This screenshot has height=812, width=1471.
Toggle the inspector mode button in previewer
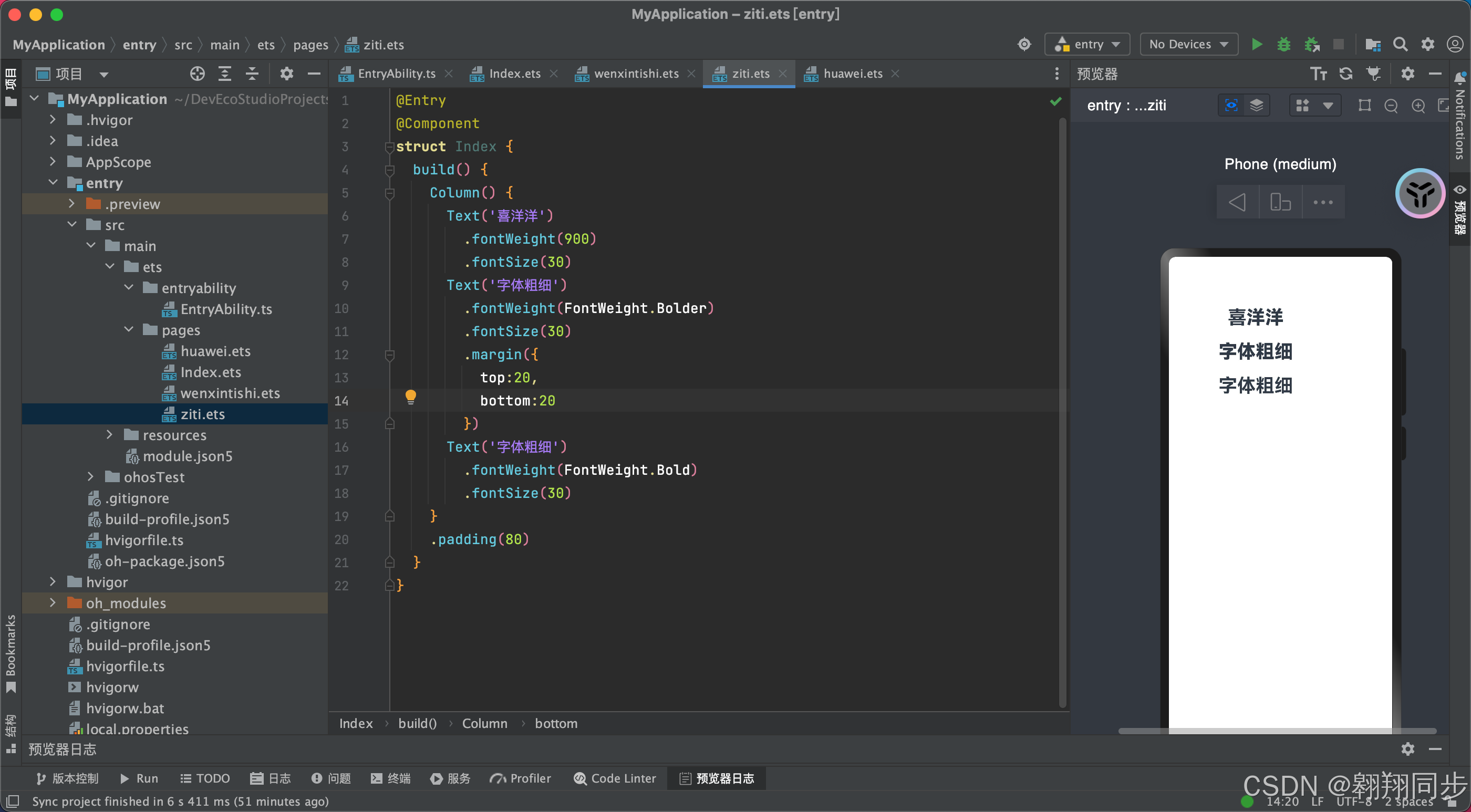pyautogui.click(x=1231, y=106)
